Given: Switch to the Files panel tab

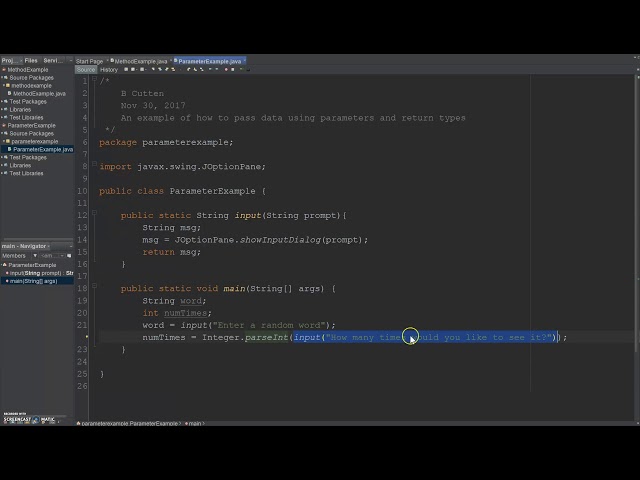Looking at the screenshot, I should click(31, 60).
